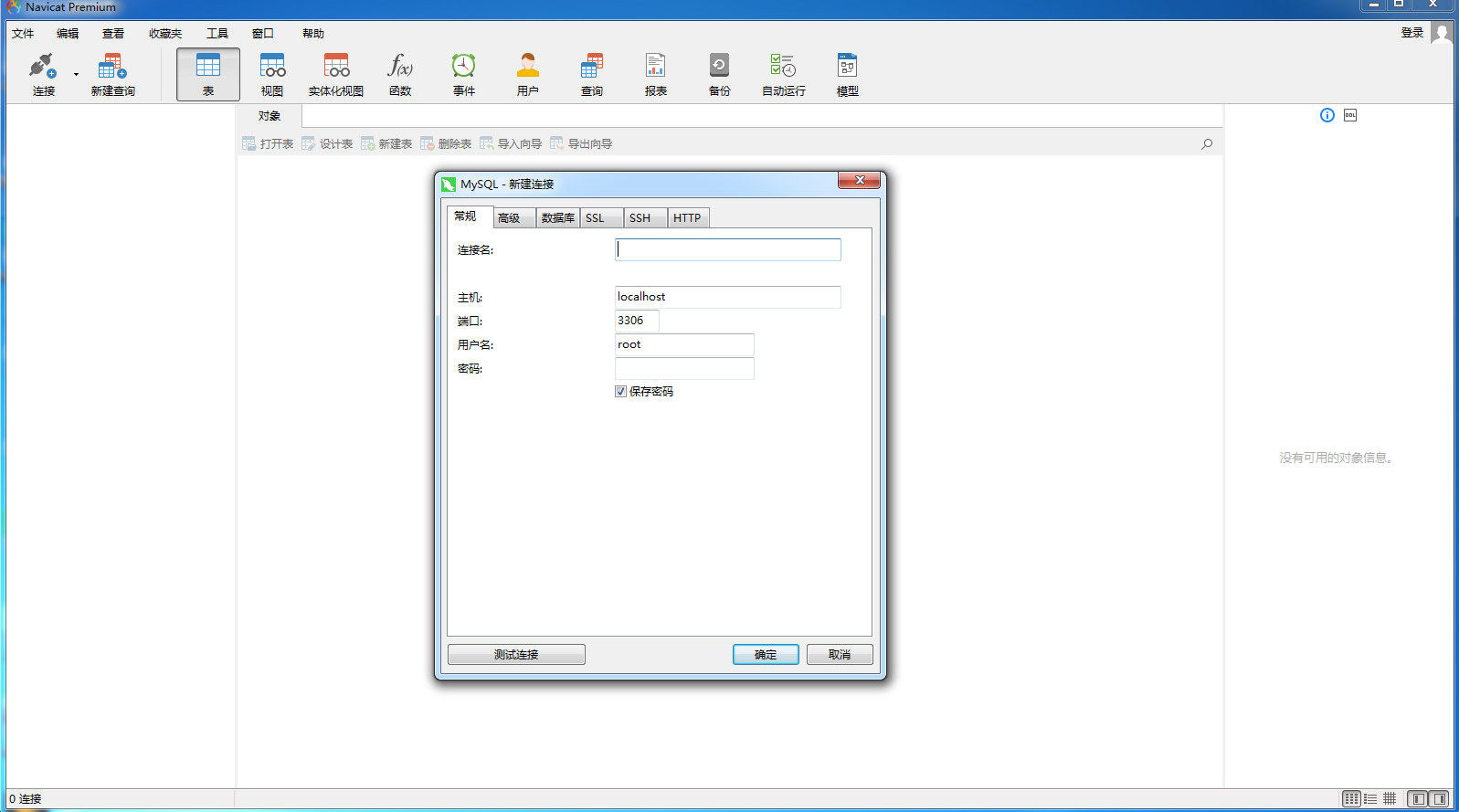1459x812 pixels.
Task: Open the 查询 query toolbar icon
Action: (x=592, y=74)
